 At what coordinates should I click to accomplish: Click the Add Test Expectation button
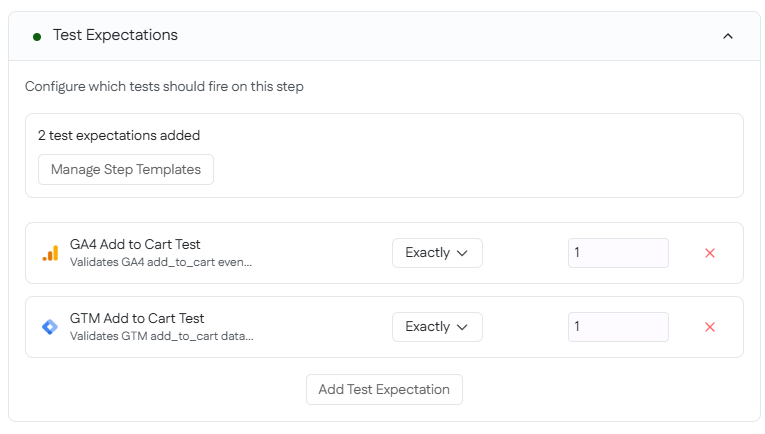pyautogui.click(x=384, y=389)
